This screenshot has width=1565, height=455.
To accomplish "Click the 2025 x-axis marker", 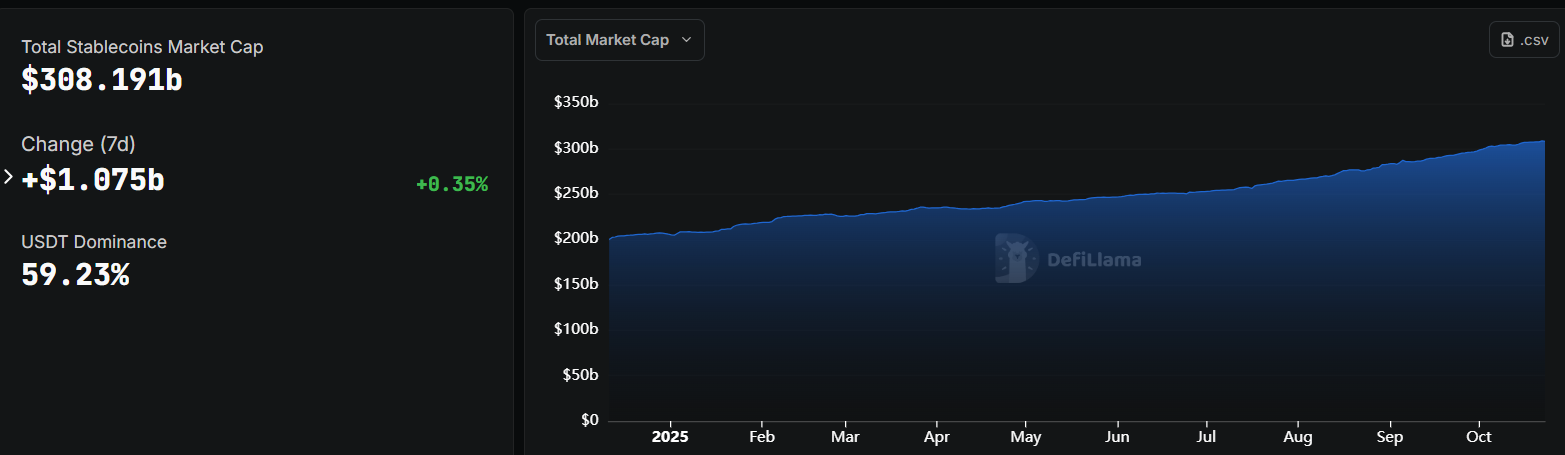I will tap(670, 437).
